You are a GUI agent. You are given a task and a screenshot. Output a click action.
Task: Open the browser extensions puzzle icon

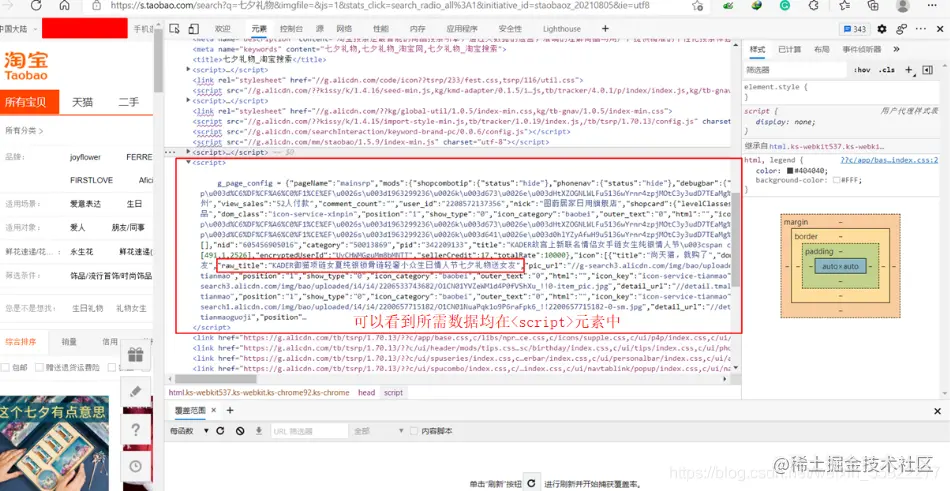(x=814, y=5)
